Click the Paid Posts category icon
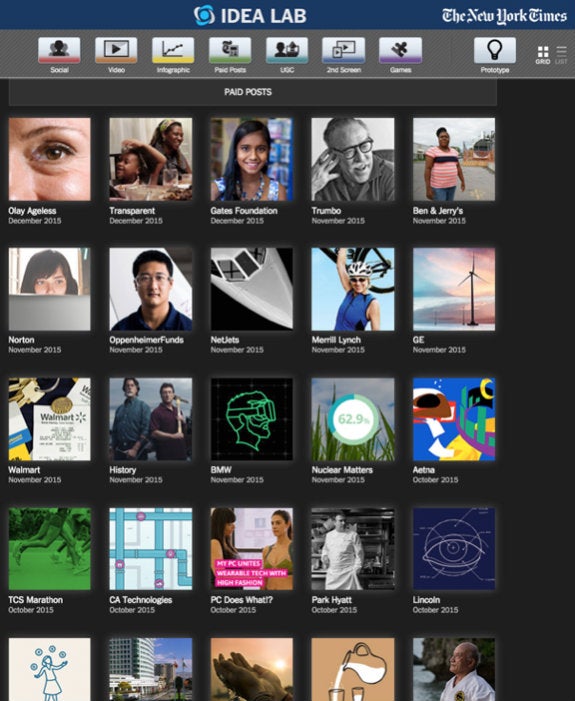The height and width of the screenshot is (701, 575). coord(230,50)
